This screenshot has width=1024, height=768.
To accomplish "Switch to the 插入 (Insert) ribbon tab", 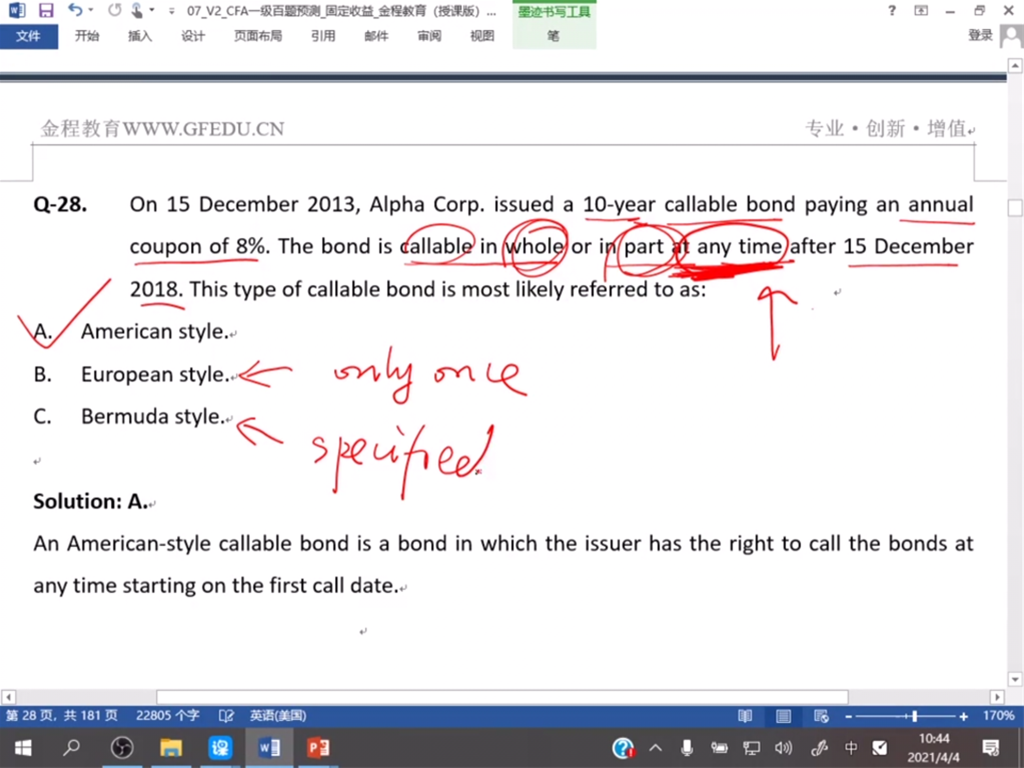I will pos(140,36).
